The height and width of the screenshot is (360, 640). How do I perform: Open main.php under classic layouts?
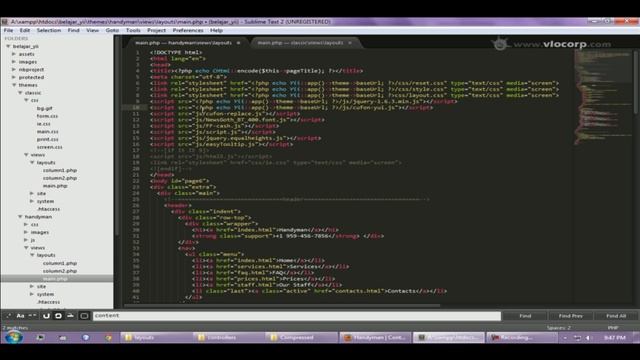(55, 186)
